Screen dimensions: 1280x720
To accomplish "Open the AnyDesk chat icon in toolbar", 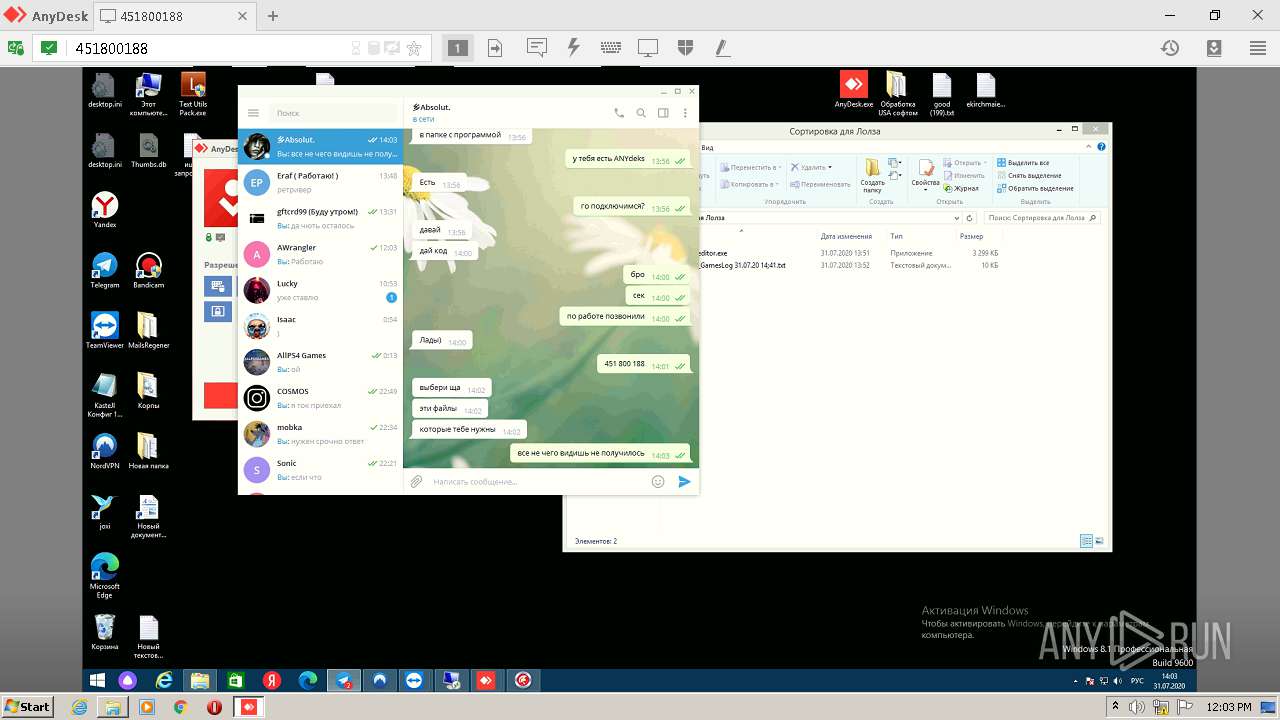I will (537, 48).
